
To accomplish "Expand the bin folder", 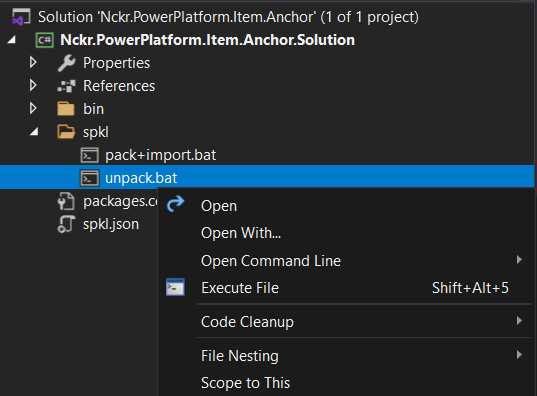I will click(33, 109).
